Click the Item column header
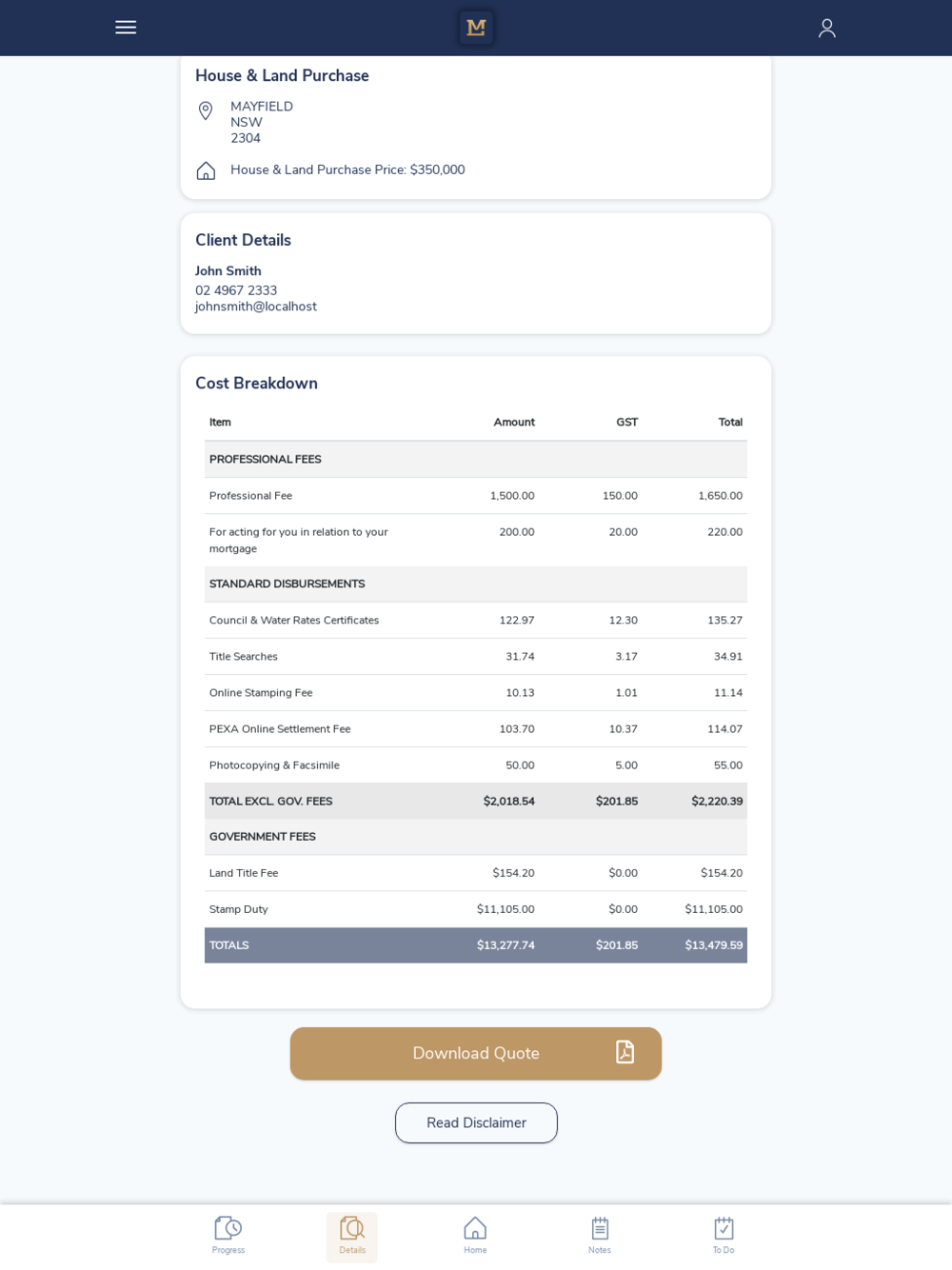Image resolution: width=952 pixels, height=1270 pixels. pyautogui.click(x=220, y=422)
